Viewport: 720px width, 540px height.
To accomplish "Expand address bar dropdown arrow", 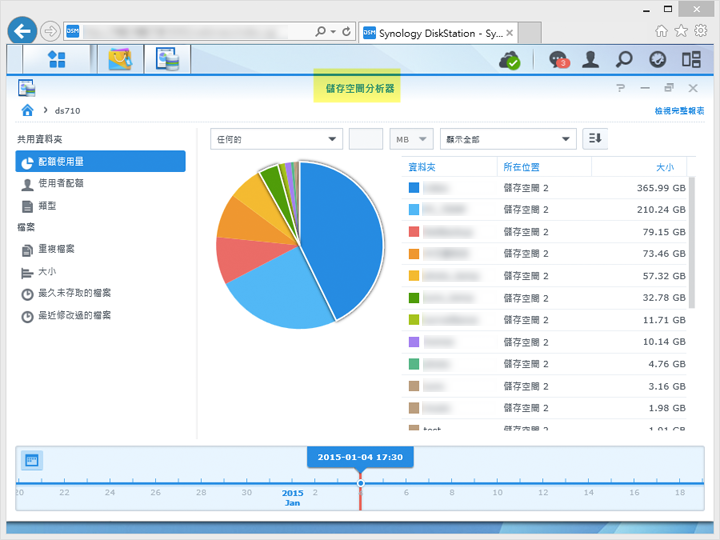I will (333, 31).
